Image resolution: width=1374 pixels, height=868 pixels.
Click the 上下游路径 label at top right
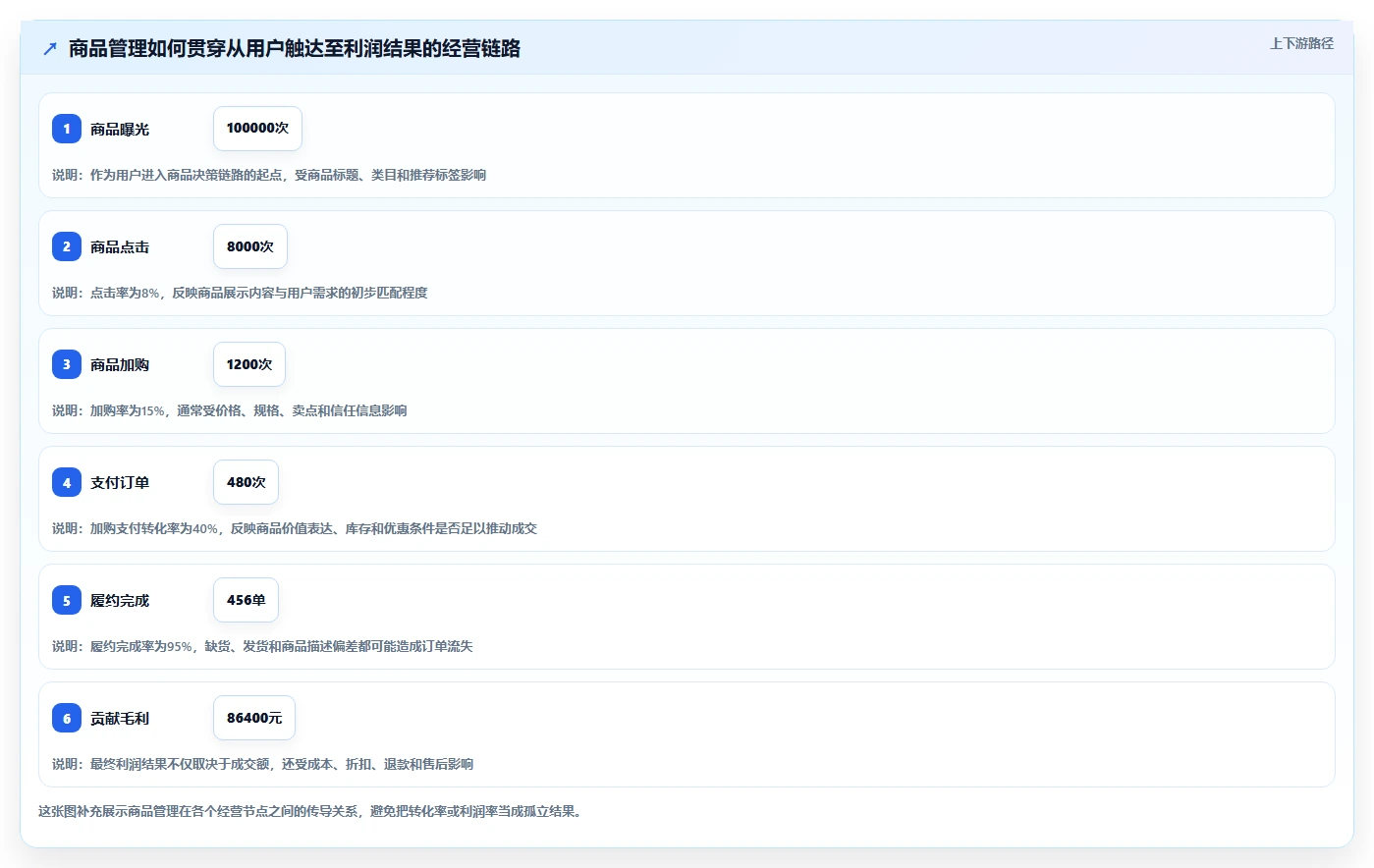pyautogui.click(x=1301, y=43)
